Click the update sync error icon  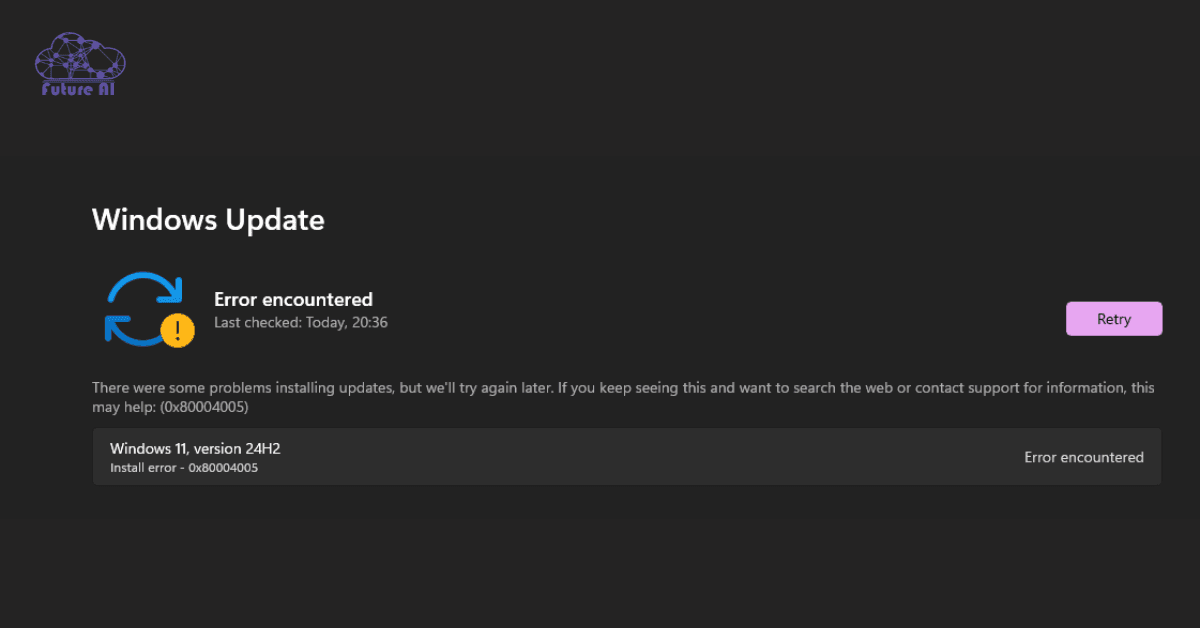tap(150, 309)
